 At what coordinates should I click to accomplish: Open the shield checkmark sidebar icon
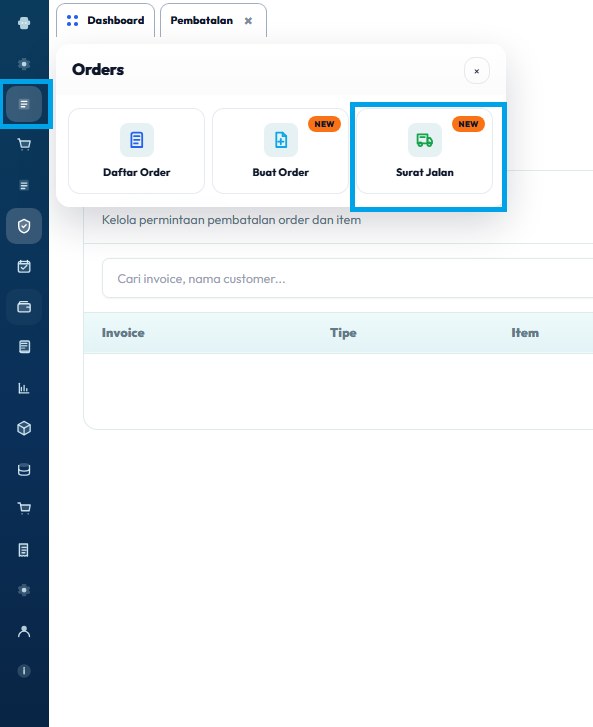point(24,226)
